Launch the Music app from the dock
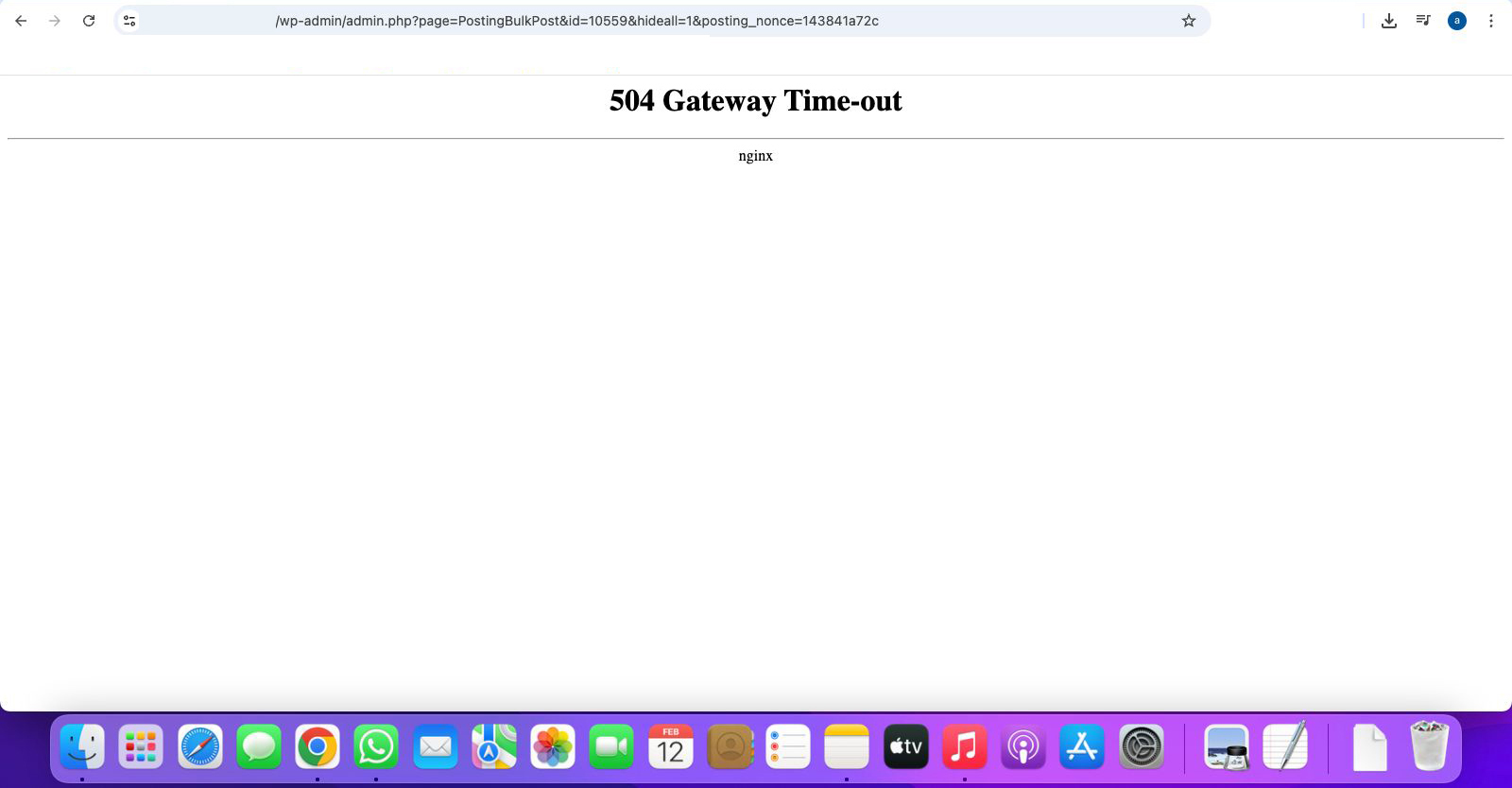This screenshot has height=788, width=1512. tap(964, 747)
